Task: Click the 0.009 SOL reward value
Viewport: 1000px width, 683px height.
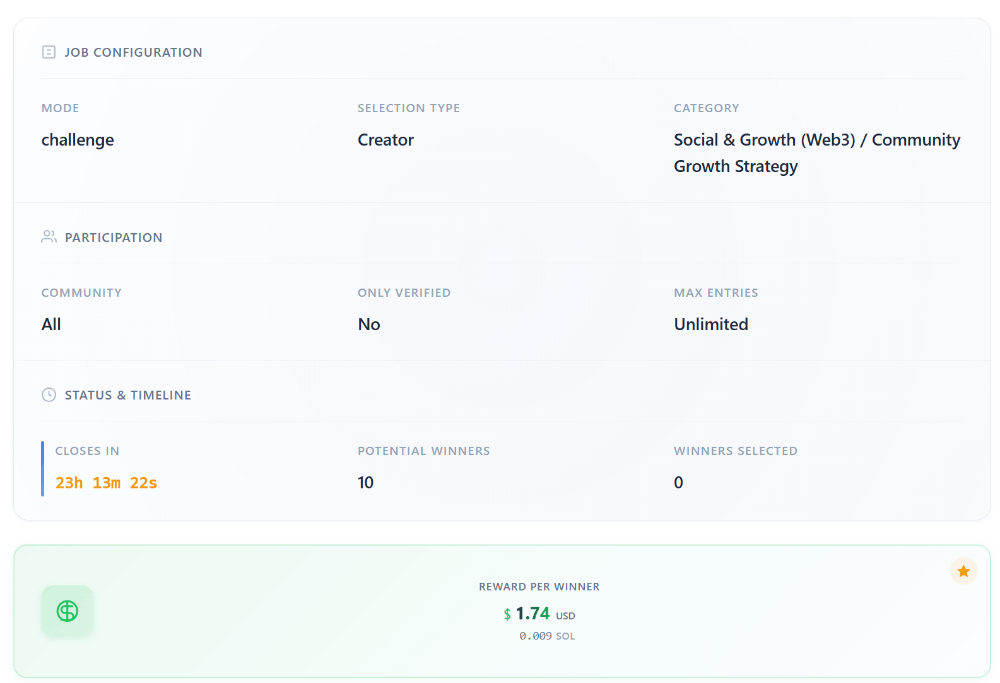Action: pos(546,636)
